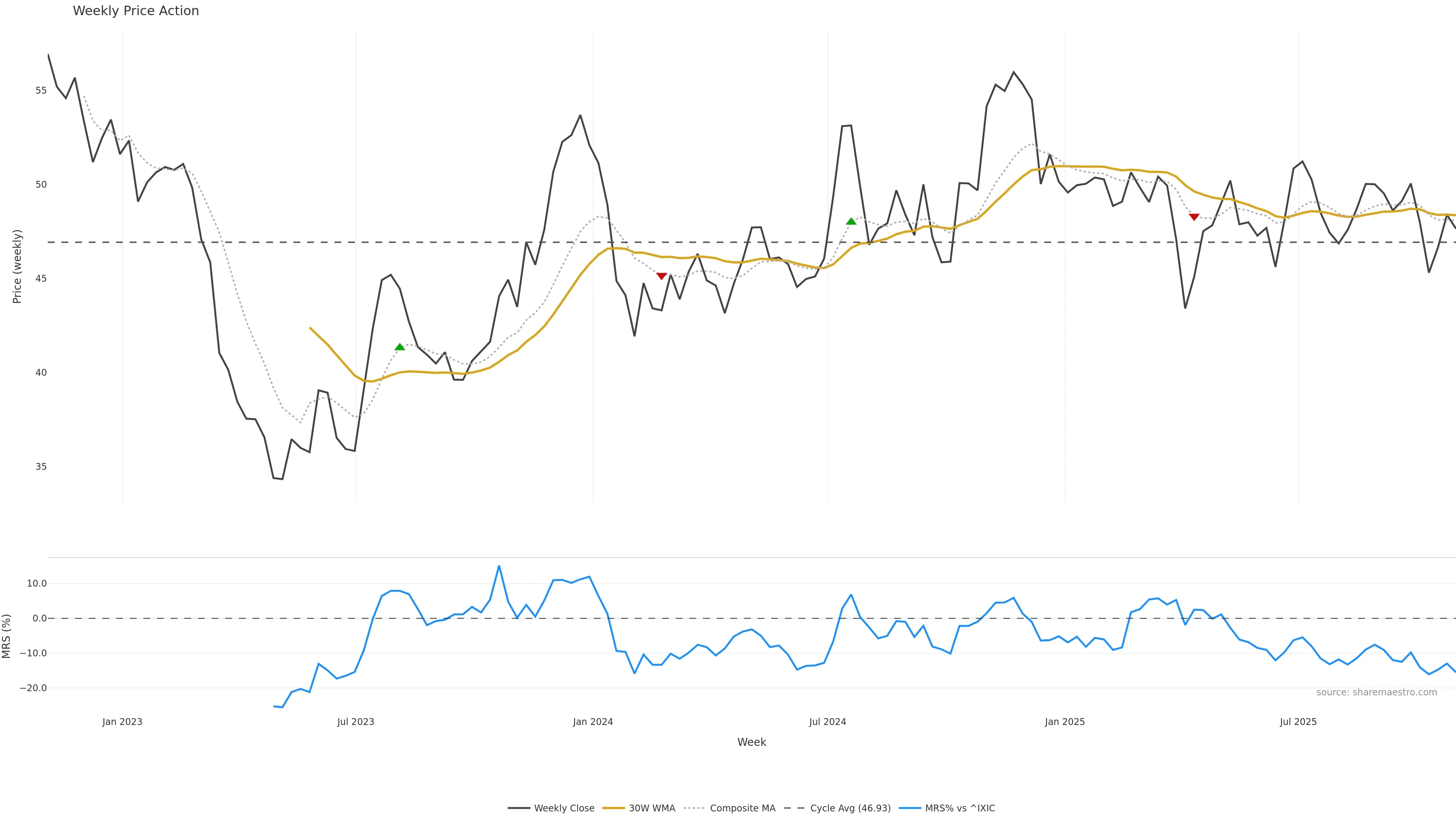Toggle the Weekly Close series label in legend
The width and height of the screenshot is (1456, 819).
(x=563, y=808)
